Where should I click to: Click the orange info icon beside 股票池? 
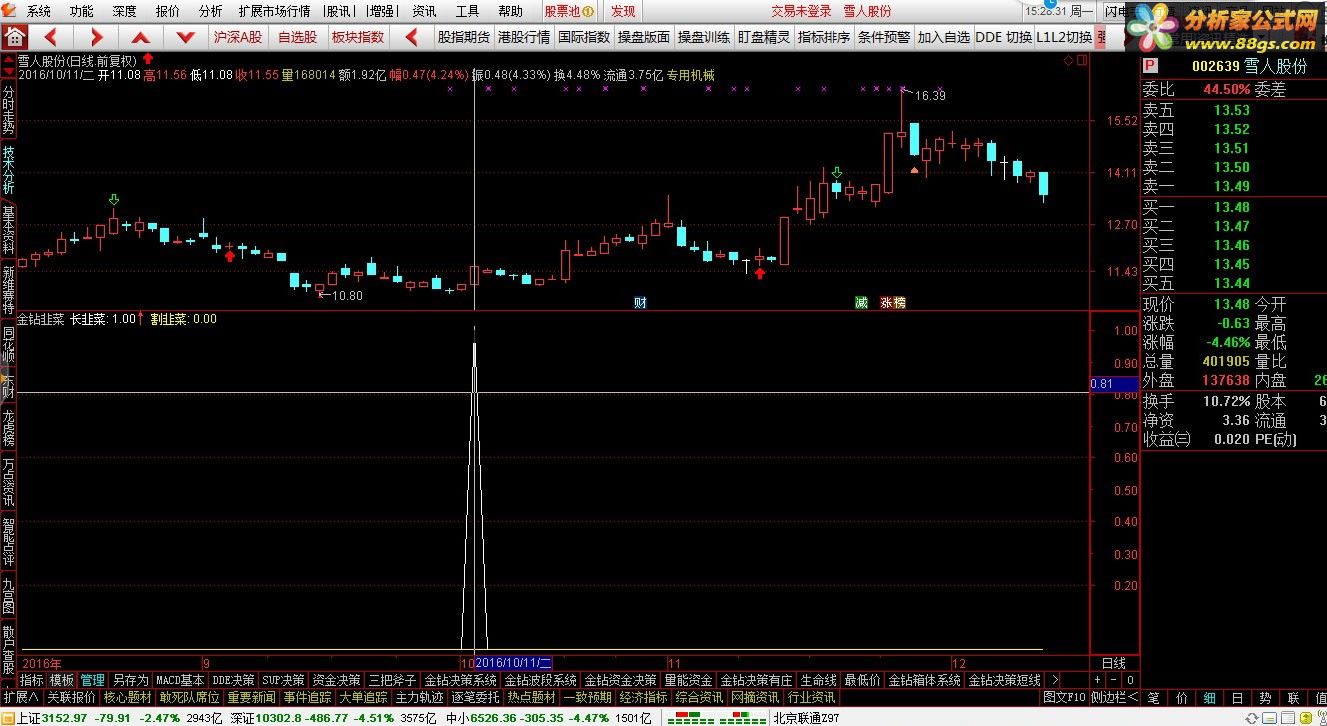(x=588, y=11)
